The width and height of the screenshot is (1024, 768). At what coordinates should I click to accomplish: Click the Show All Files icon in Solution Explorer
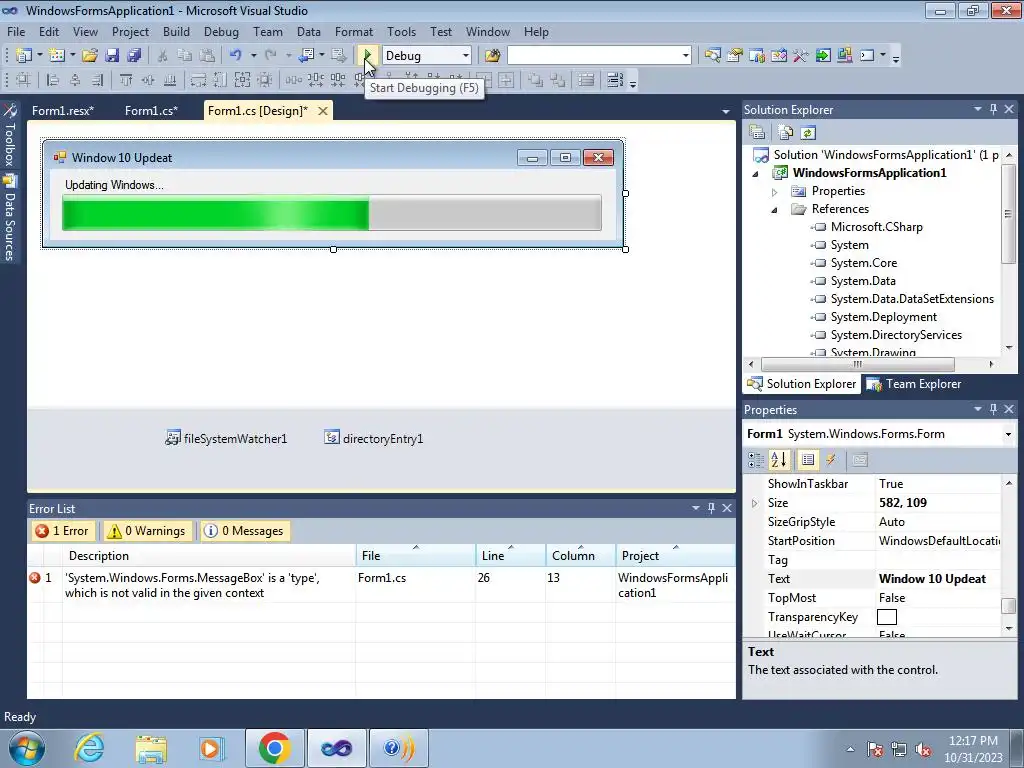tap(786, 133)
